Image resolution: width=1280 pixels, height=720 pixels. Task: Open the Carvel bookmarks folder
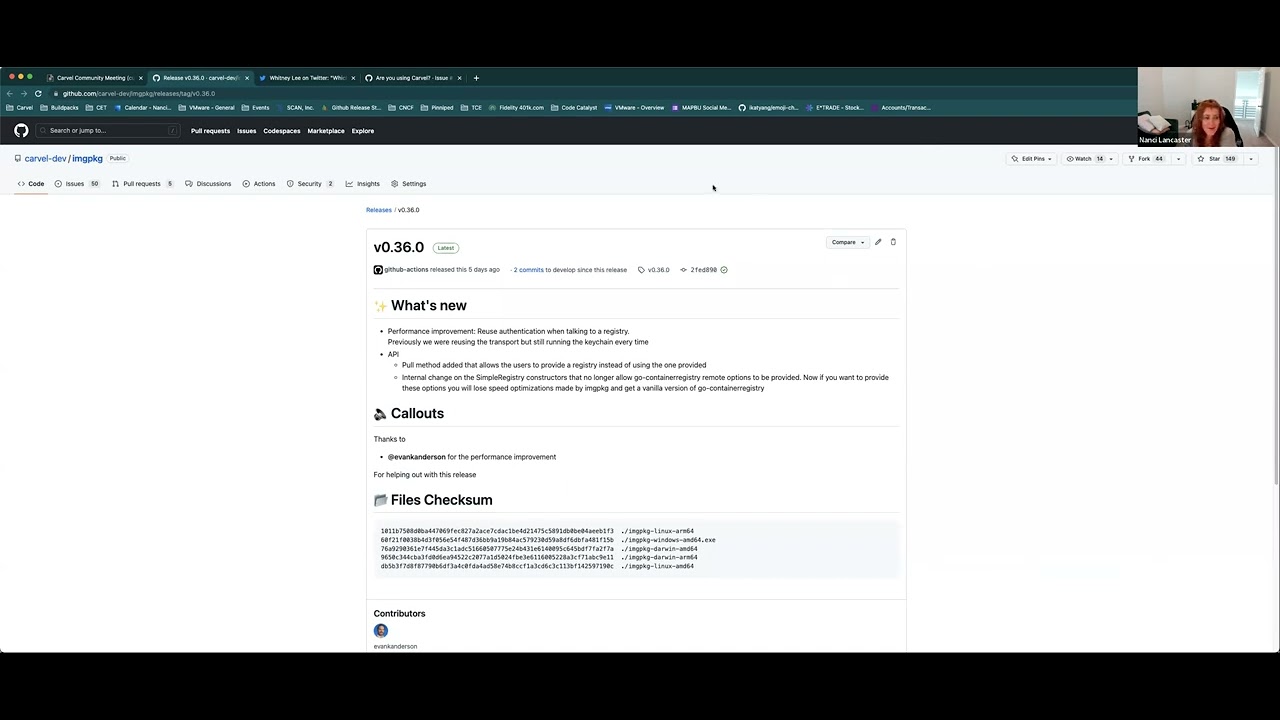(x=19, y=108)
